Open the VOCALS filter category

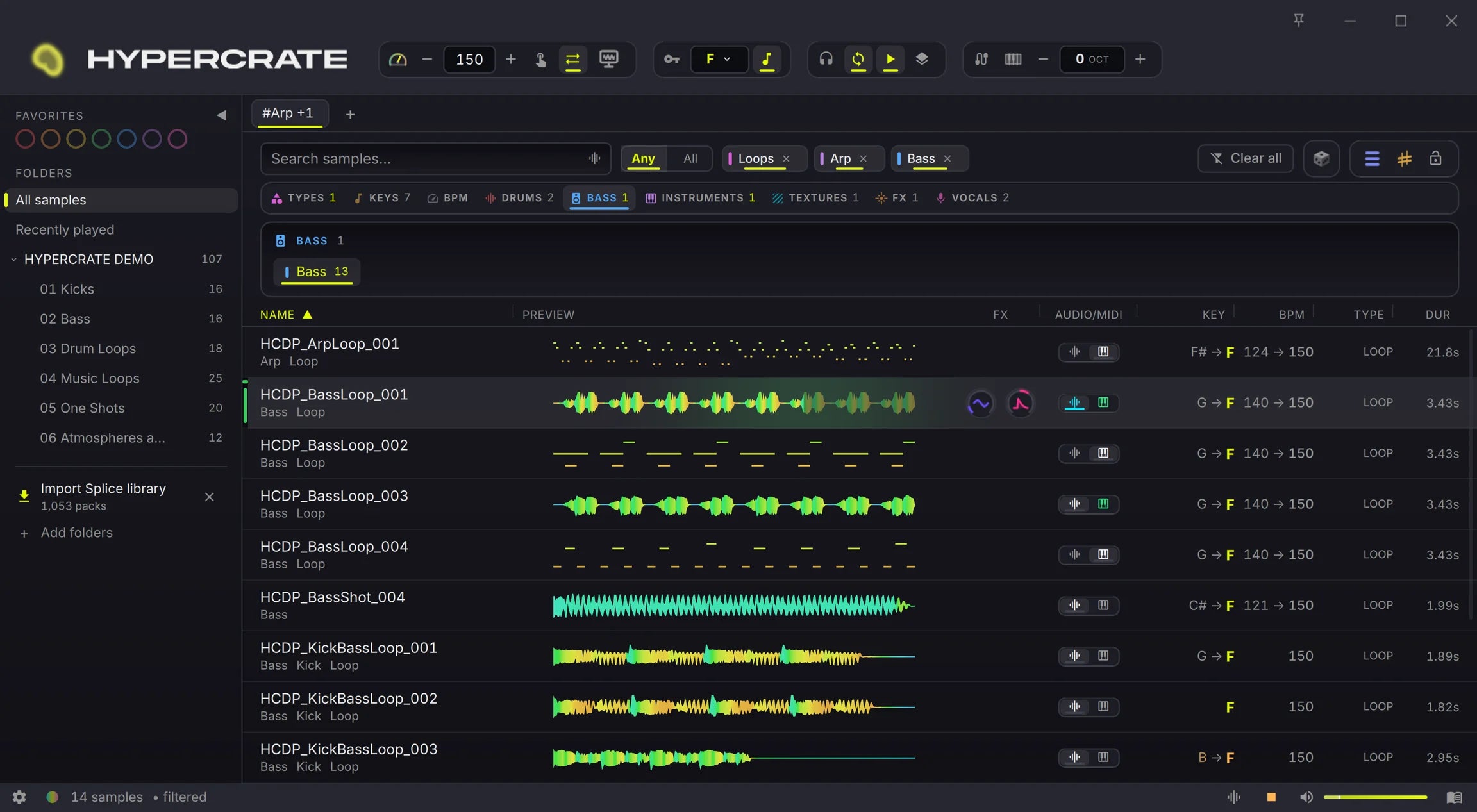pos(972,198)
